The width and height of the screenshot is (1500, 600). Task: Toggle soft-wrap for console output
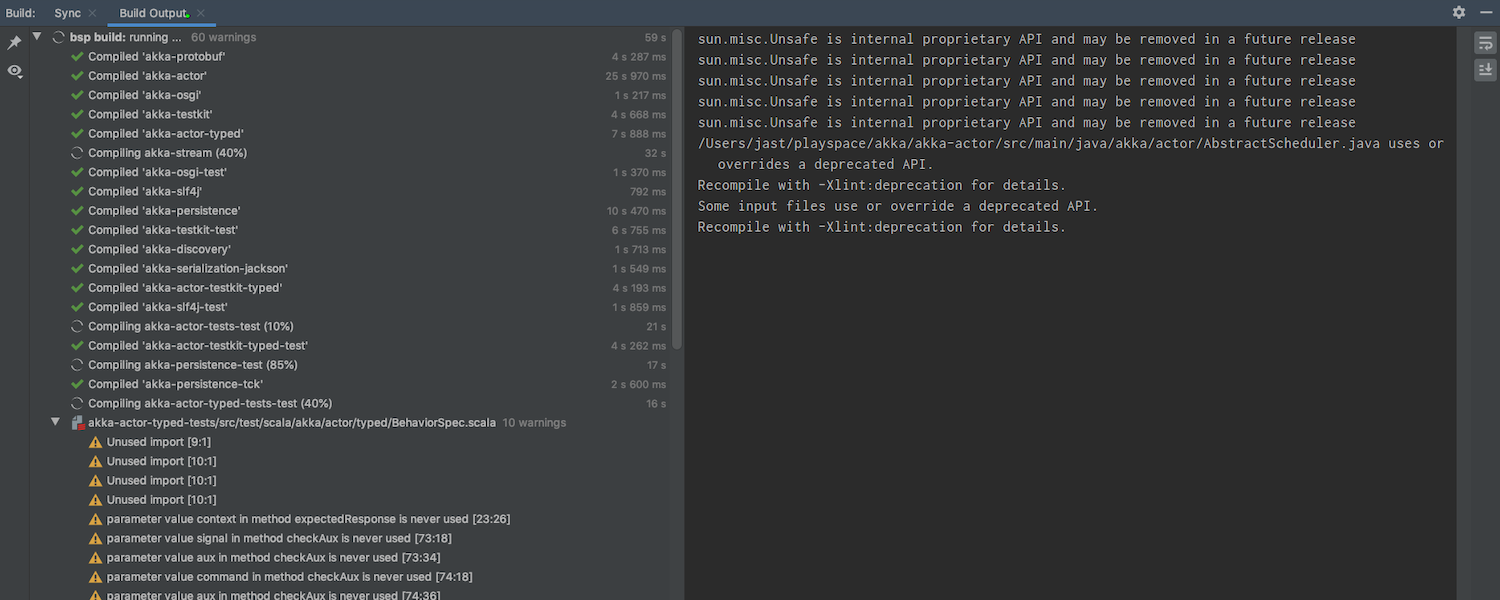point(1485,43)
